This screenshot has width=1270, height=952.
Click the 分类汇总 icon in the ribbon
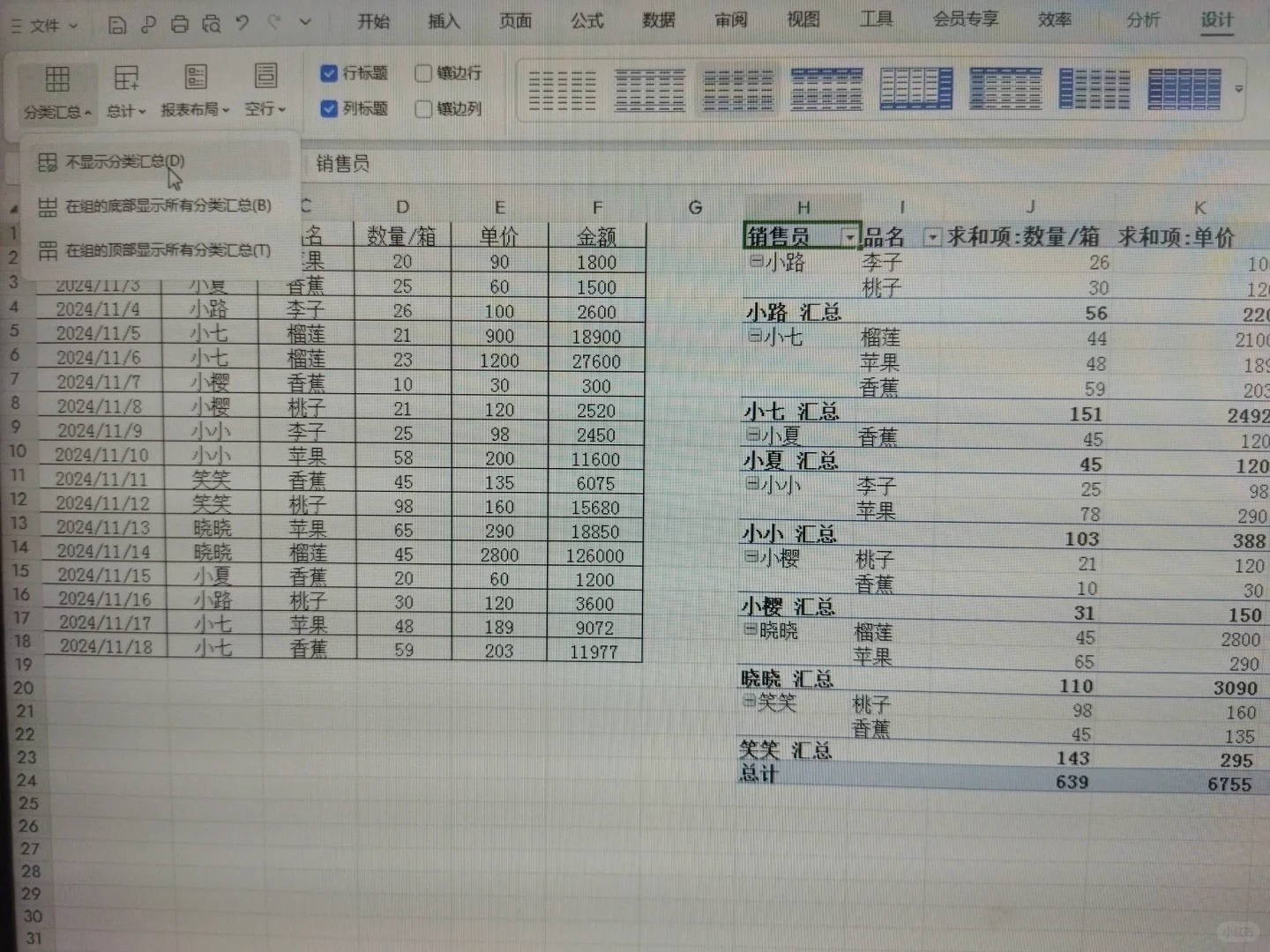click(57, 78)
